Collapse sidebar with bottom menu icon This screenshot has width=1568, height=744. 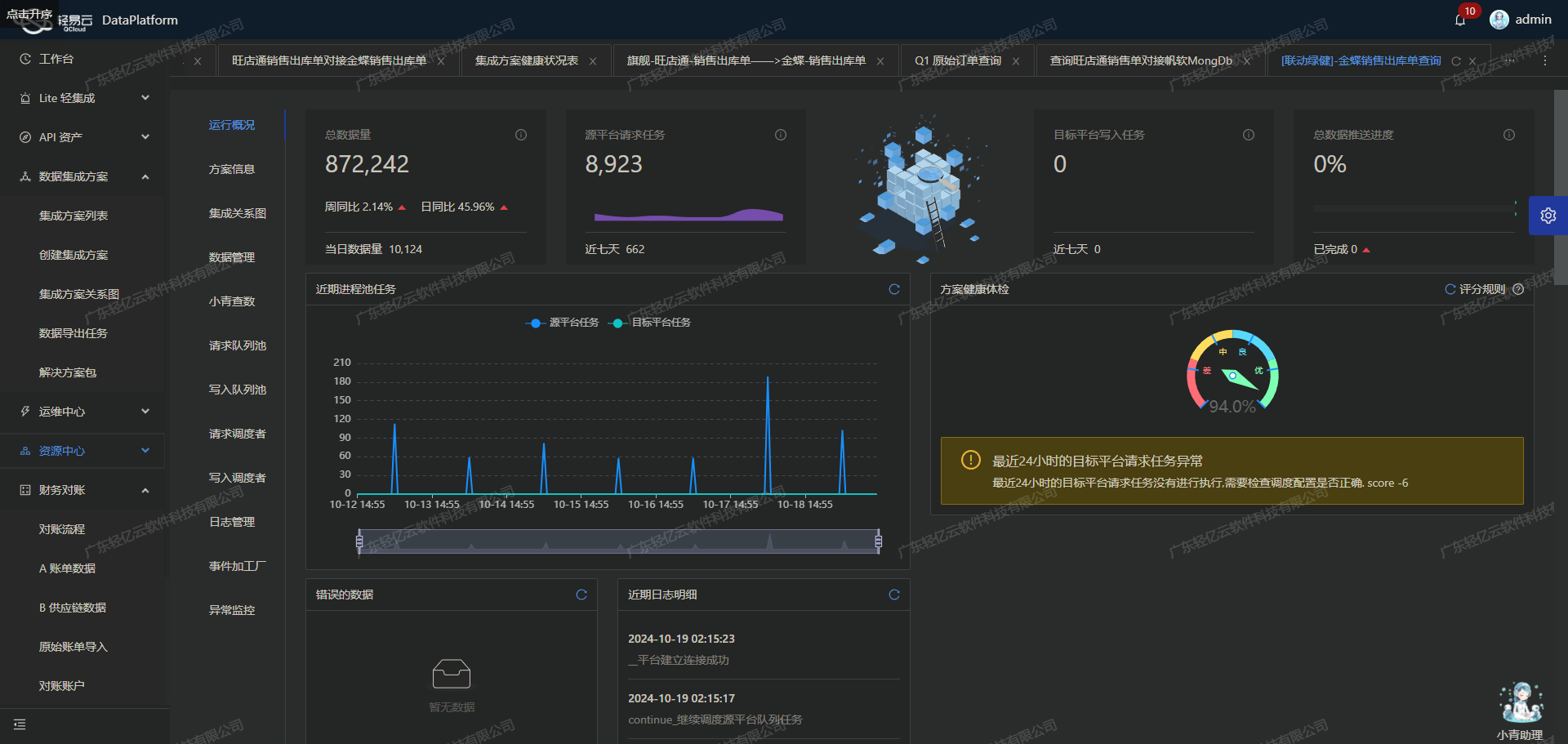point(20,724)
